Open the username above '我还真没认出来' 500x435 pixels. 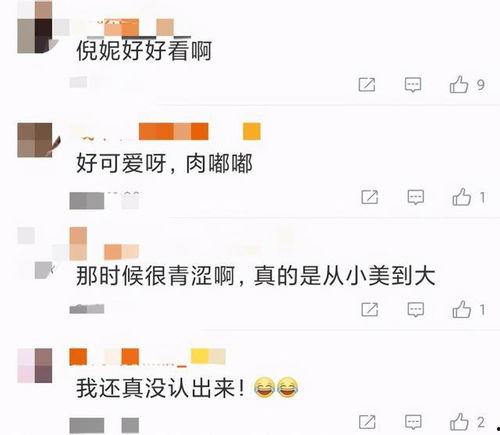[x=147, y=357]
